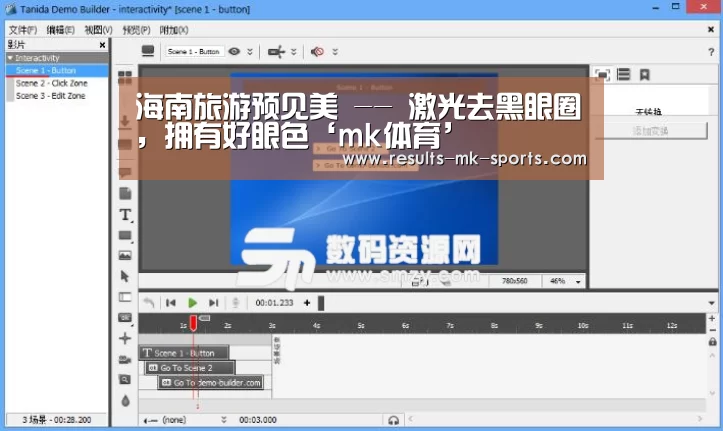Toggle scene visibility eye icon
The width and height of the screenshot is (723, 431).
pyautogui.click(x=234, y=51)
